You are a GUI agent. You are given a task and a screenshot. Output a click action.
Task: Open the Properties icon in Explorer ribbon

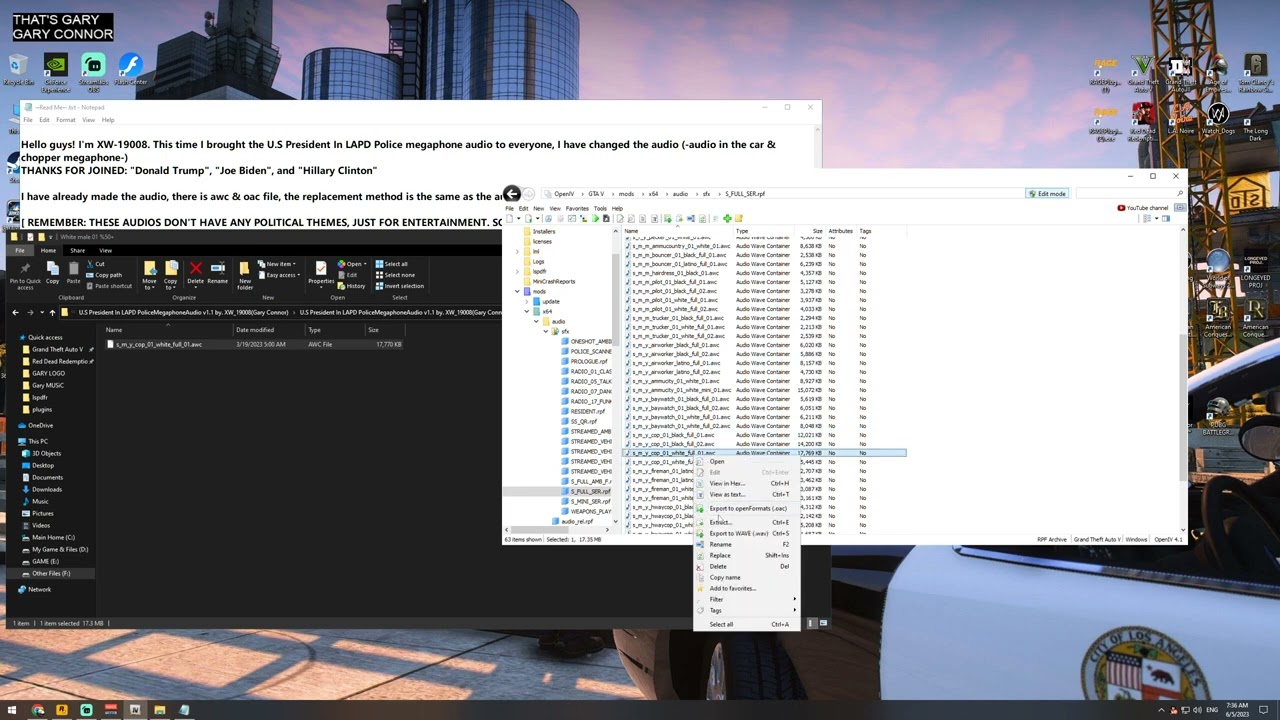coord(321,273)
